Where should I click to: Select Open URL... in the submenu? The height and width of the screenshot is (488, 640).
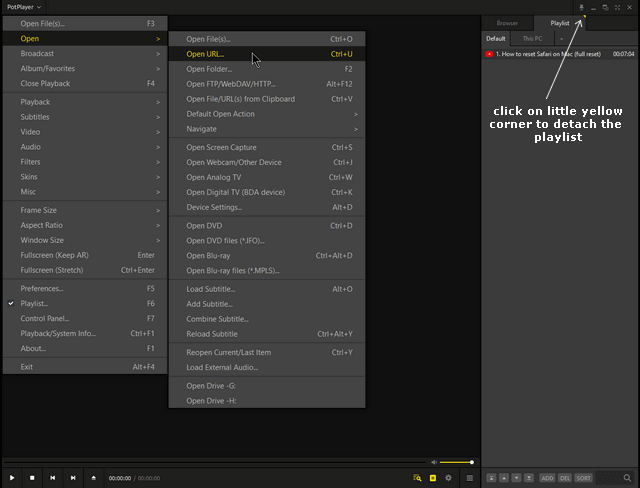267,54
